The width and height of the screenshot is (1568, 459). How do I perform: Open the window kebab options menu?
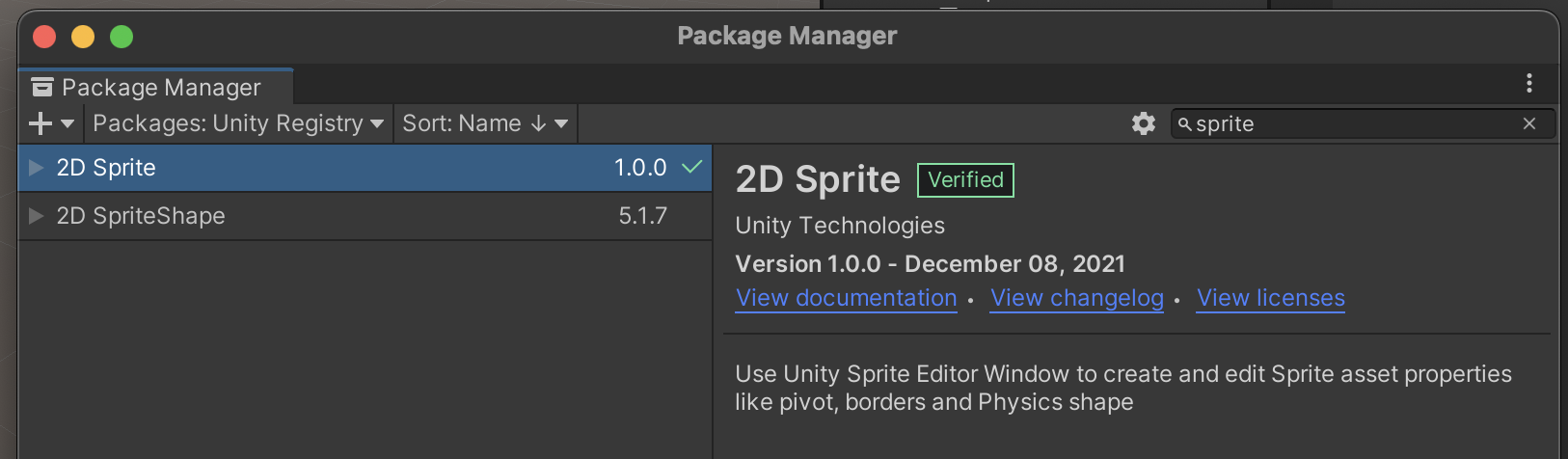[1529, 83]
